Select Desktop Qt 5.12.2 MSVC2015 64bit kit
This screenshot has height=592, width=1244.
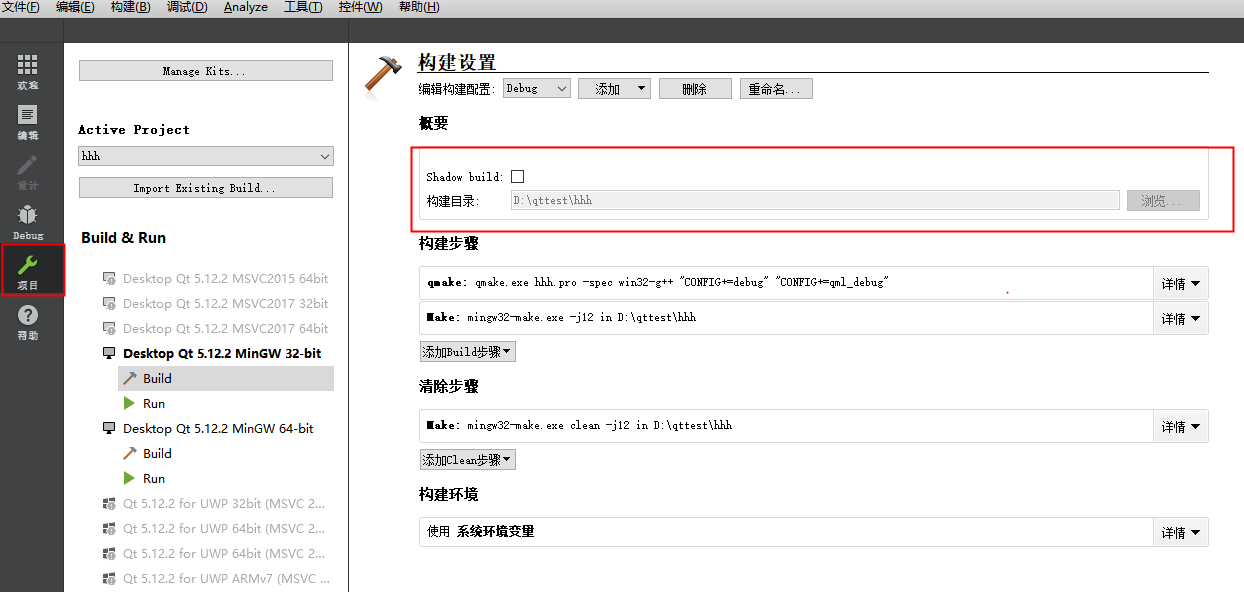pyautogui.click(x=225, y=279)
